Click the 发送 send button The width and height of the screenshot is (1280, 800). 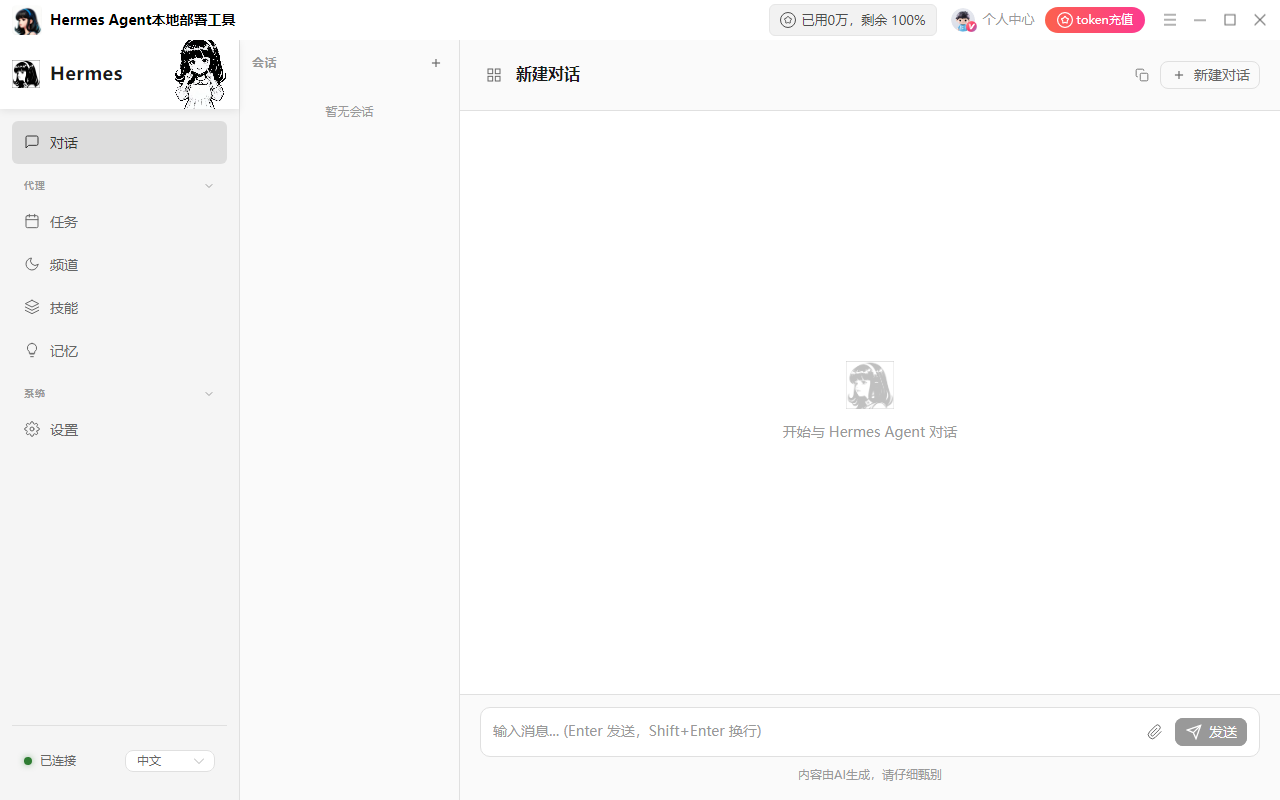[1211, 732]
